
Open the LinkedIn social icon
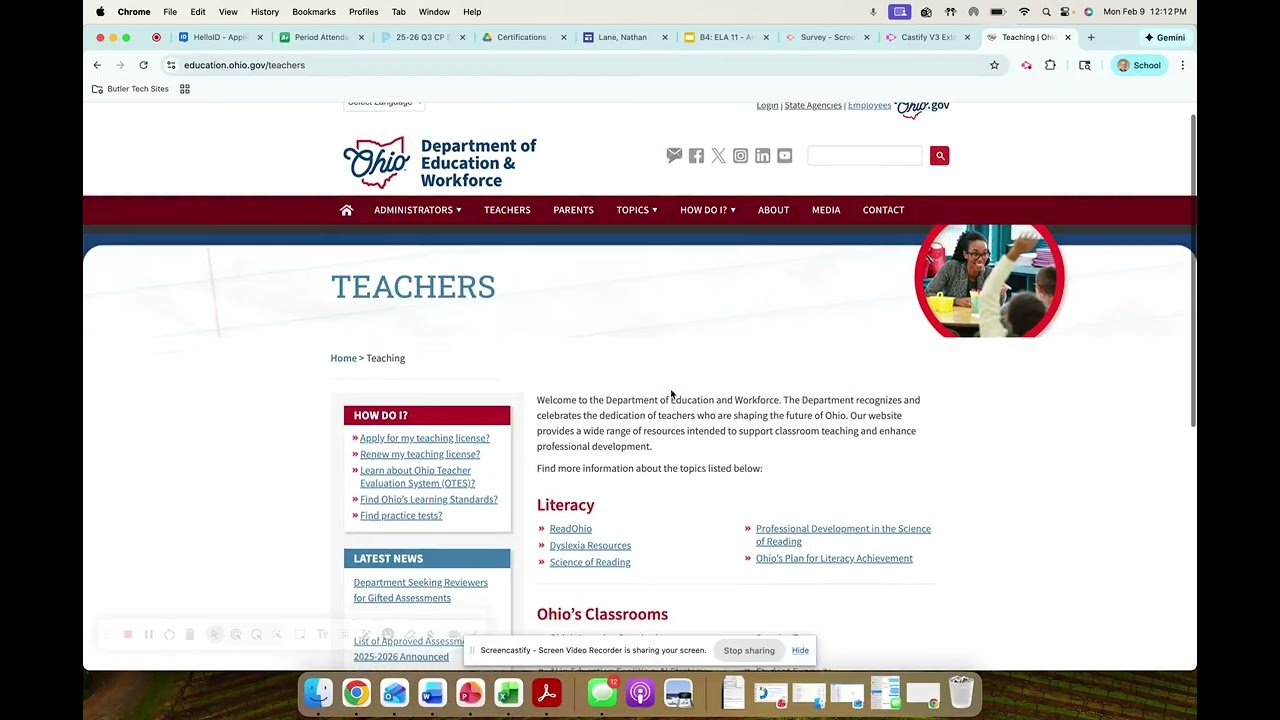point(762,156)
